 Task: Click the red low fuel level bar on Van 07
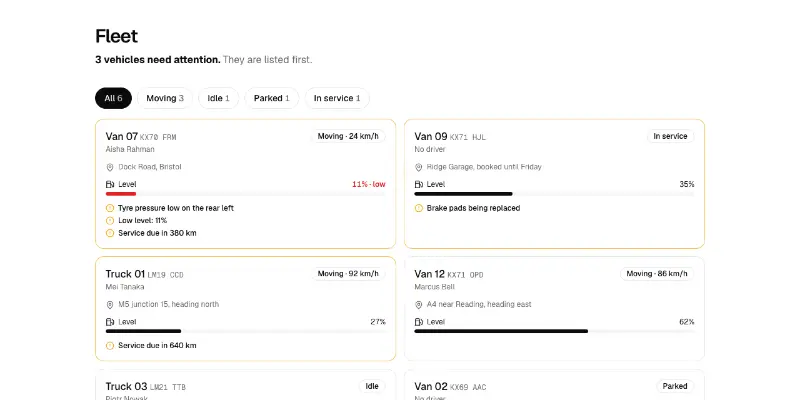tap(121, 194)
